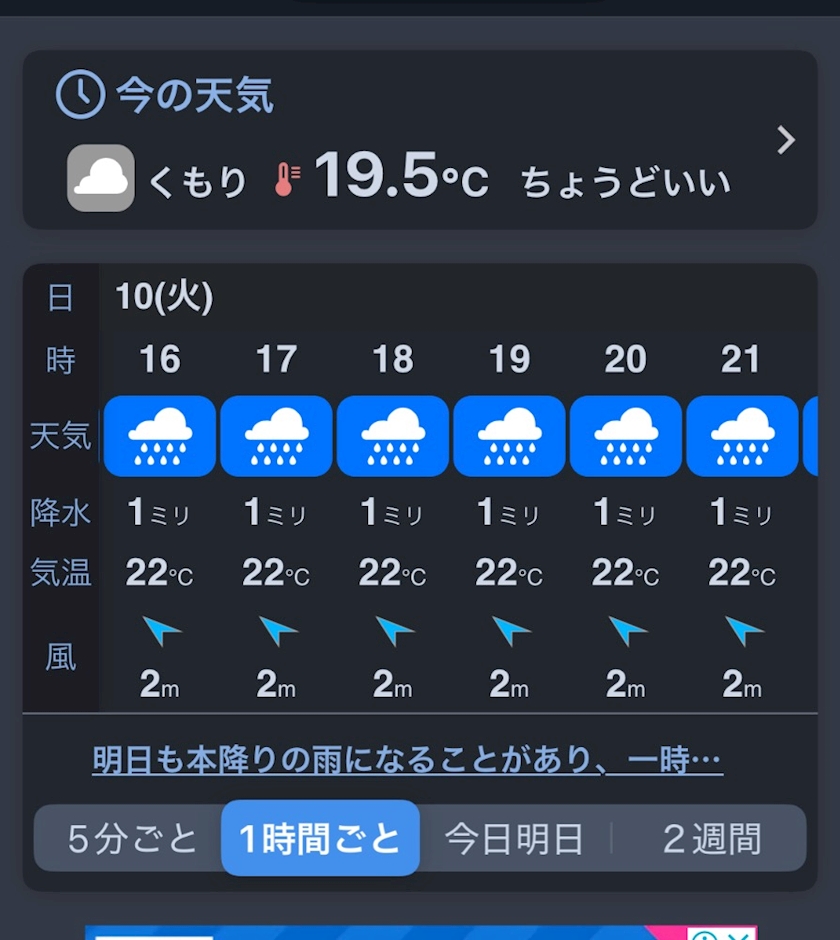Click the red thermometer icon
The height and width of the screenshot is (940, 840).
(x=287, y=180)
